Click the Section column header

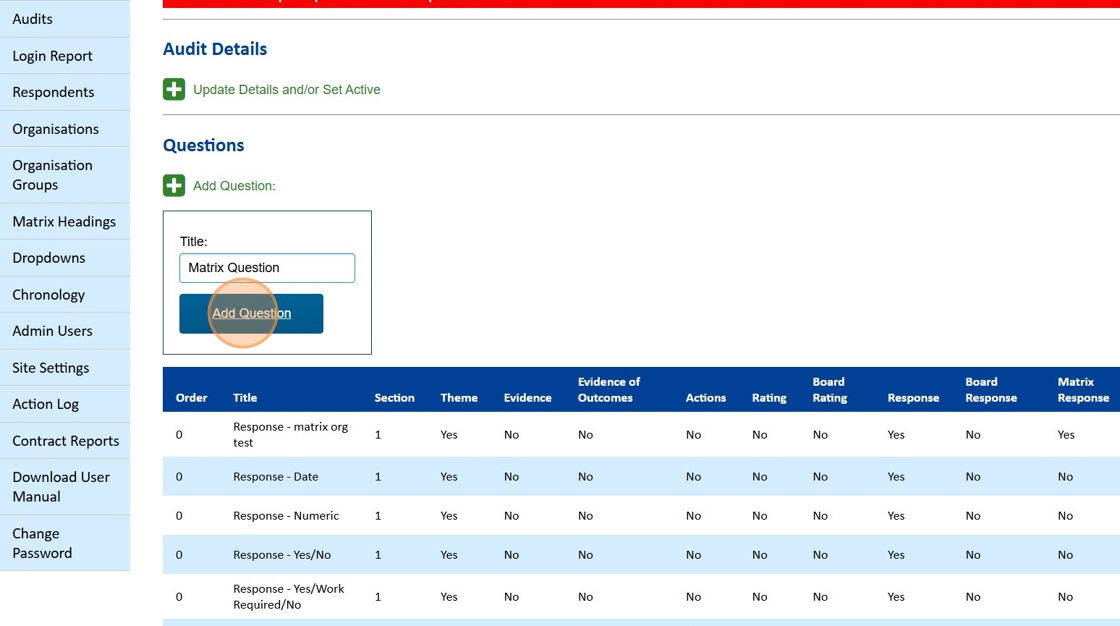coord(394,397)
